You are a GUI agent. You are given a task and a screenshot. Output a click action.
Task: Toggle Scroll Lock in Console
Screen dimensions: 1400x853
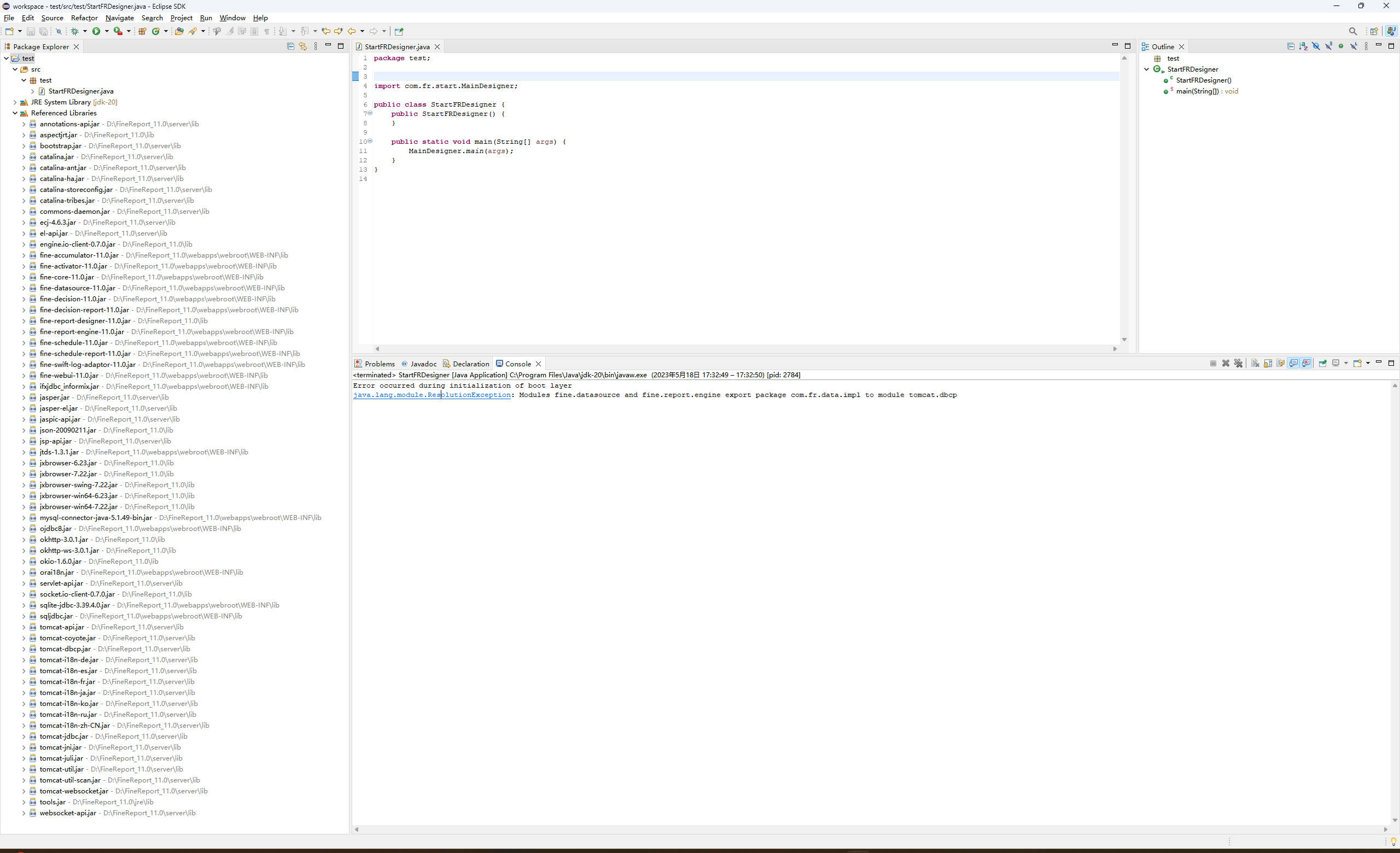point(1268,363)
